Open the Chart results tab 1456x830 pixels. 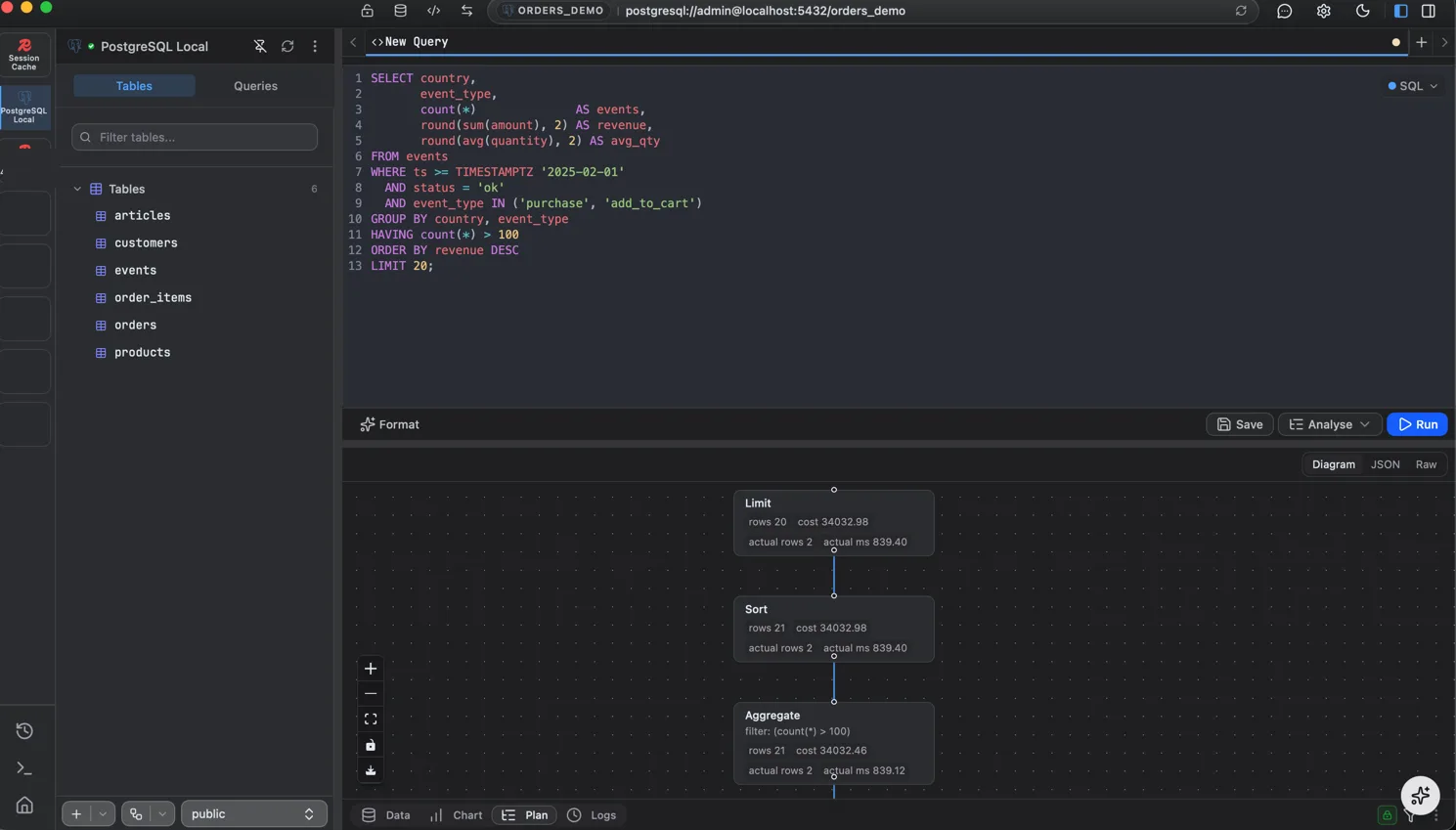(x=456, y=814)
